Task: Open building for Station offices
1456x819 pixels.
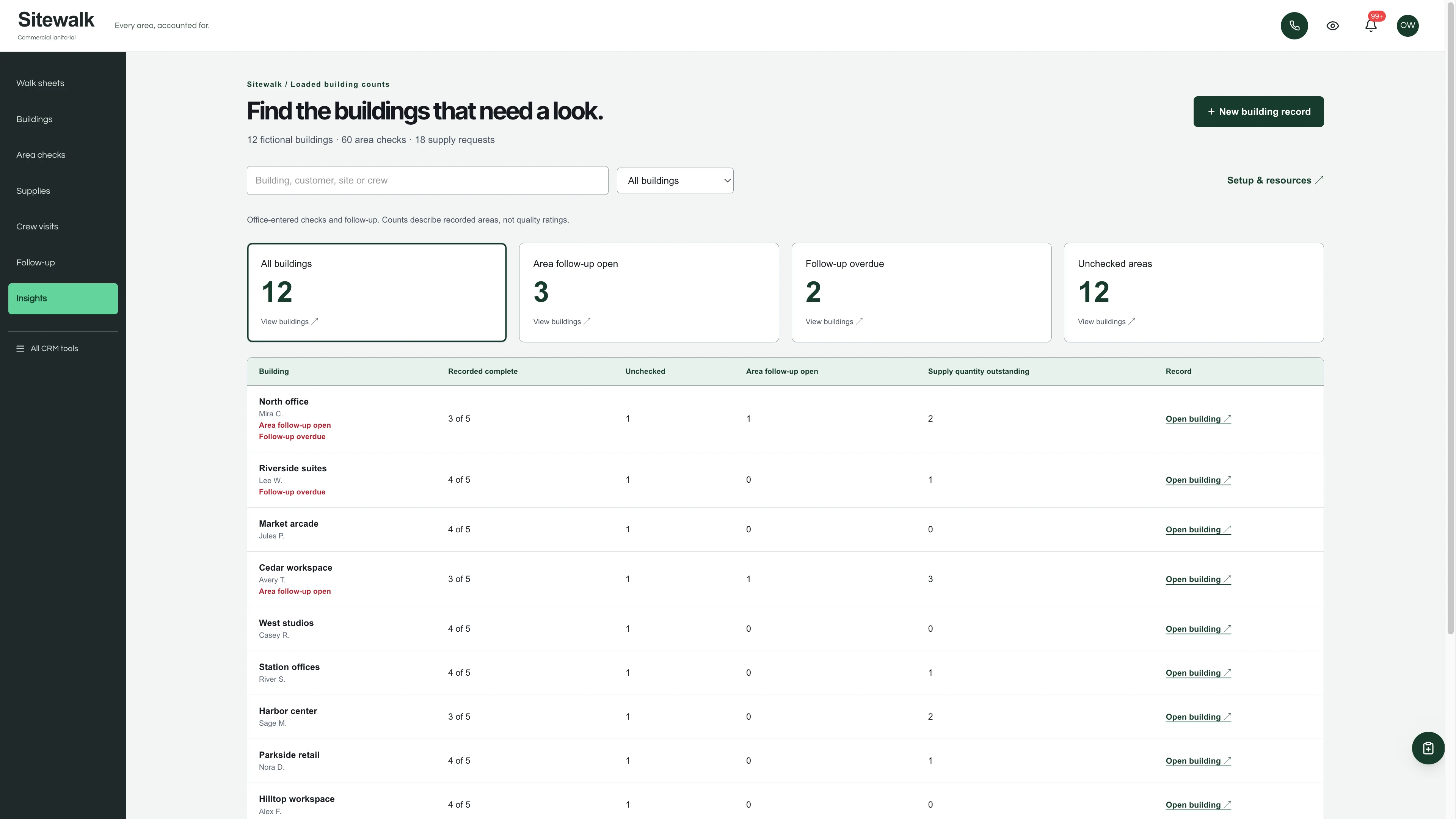Action: 1198,673
